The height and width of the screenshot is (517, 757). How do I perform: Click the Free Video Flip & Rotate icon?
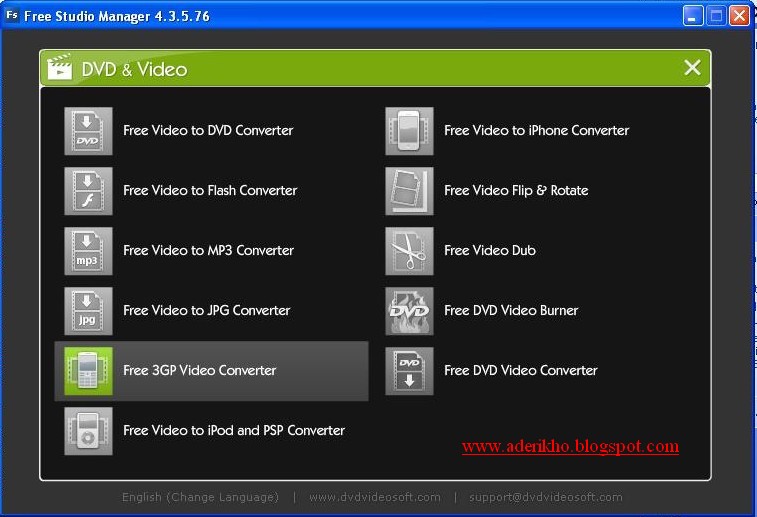409,191
